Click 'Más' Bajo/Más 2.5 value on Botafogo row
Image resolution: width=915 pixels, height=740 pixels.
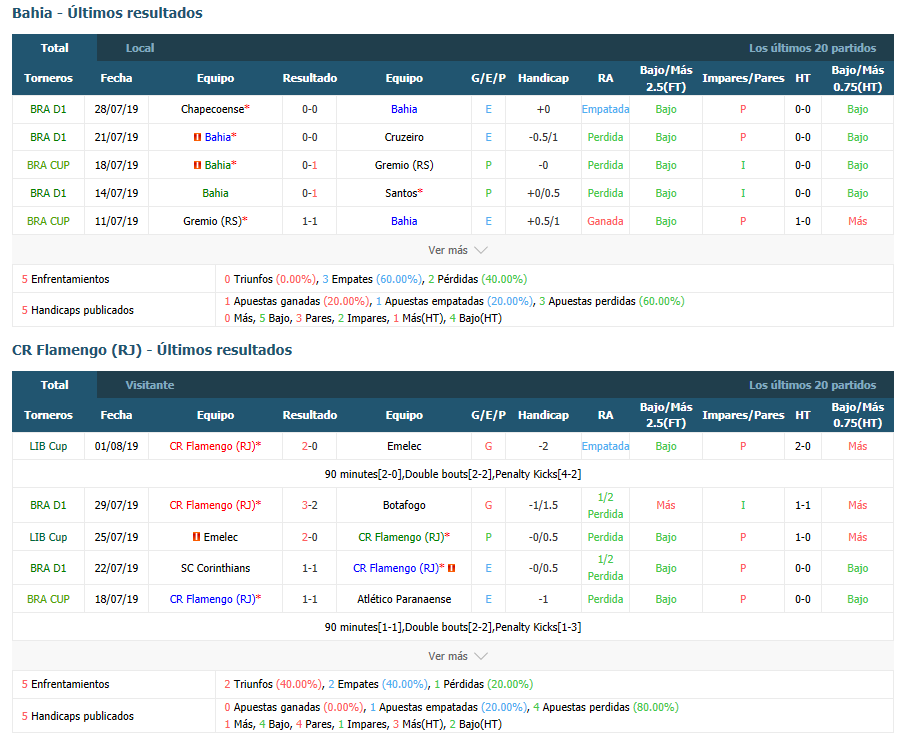[665, 505]
